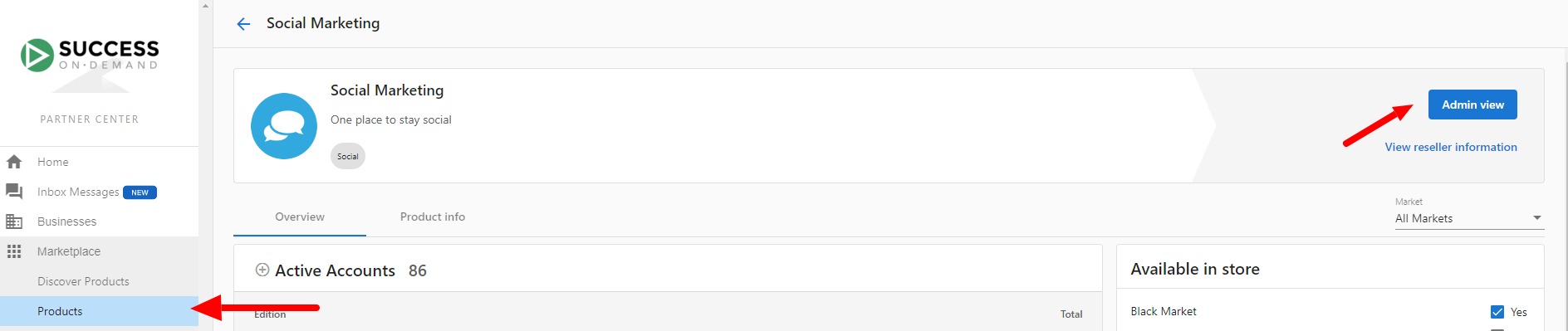Open the All Markets dropdown
Screen dimensions: 1568x331
tap(1469, 218)
